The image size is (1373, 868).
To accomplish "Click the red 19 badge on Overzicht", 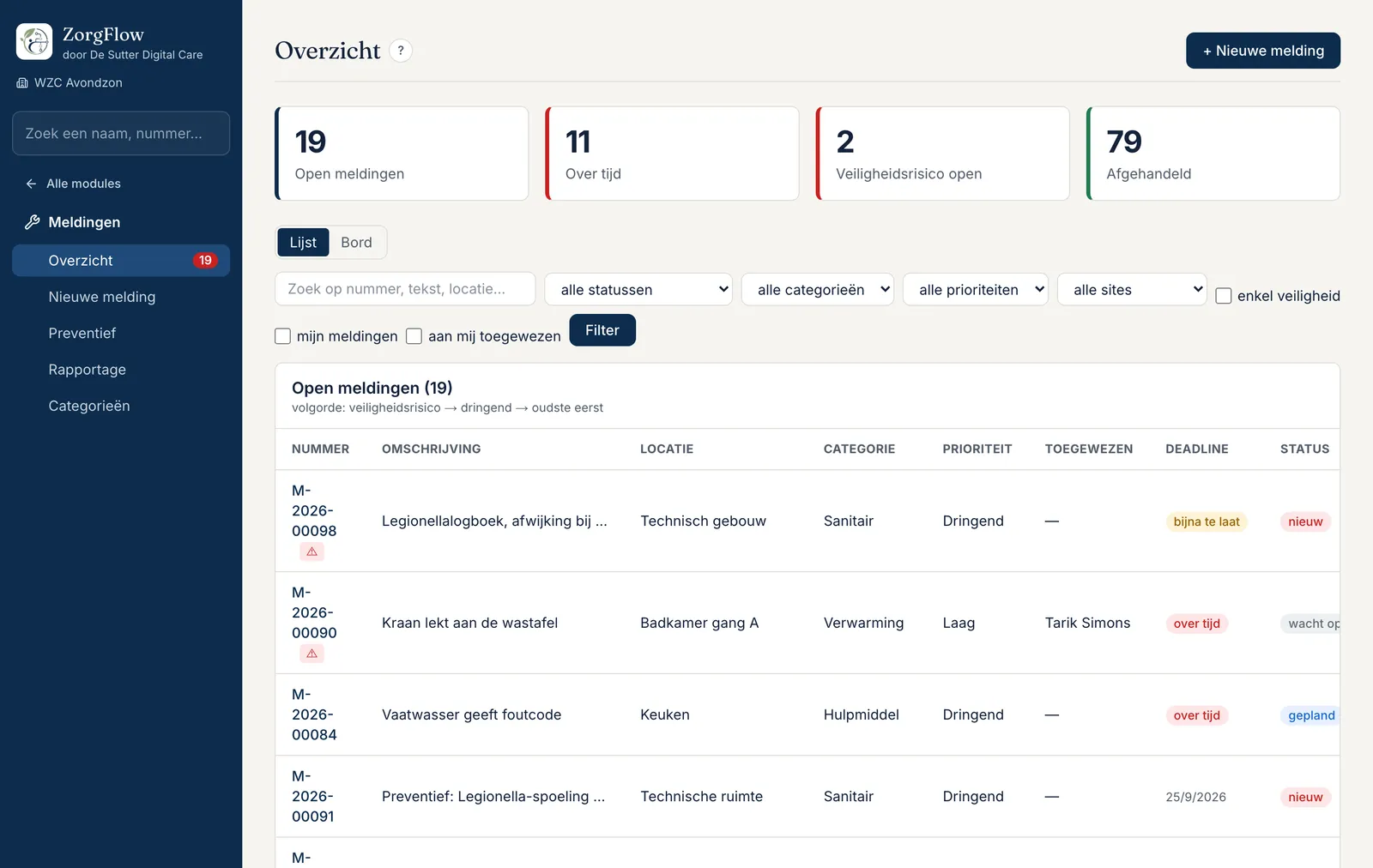I will [205, 261].
